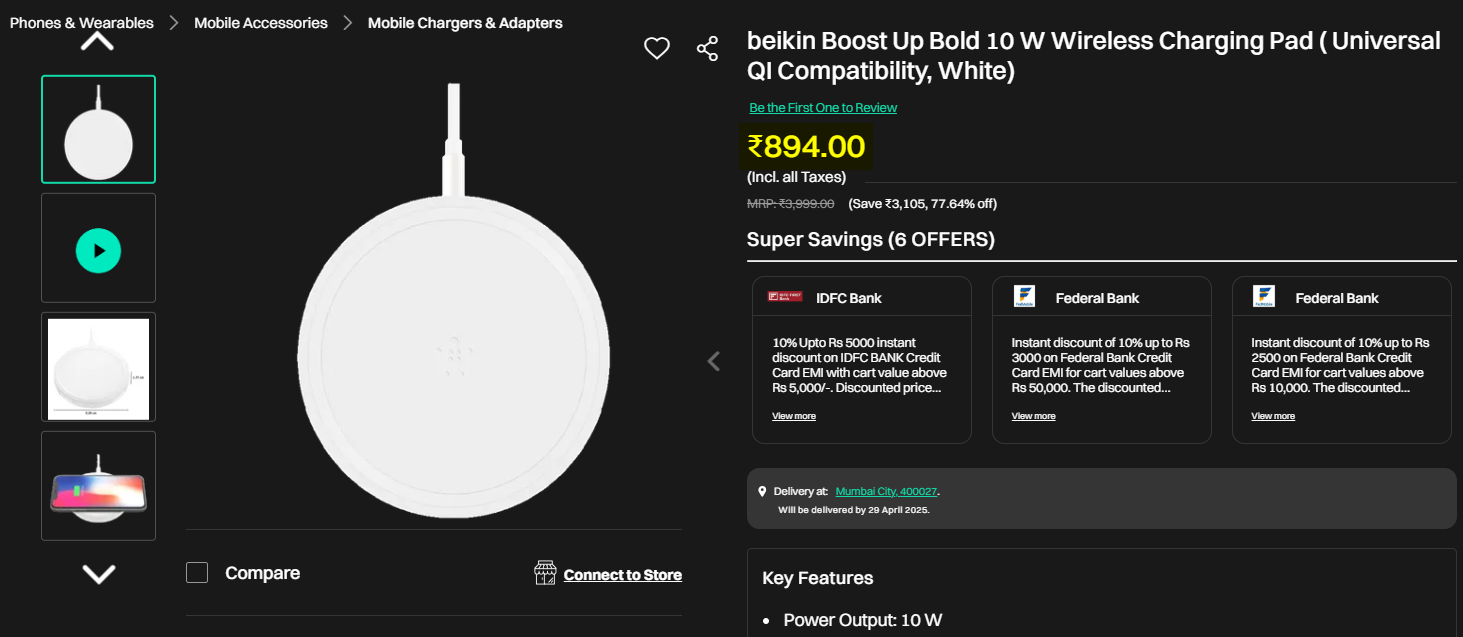The width and height of the screenshot is (1463, 637).
Task: Click Connect to Store link
Action: coord(622,575)
